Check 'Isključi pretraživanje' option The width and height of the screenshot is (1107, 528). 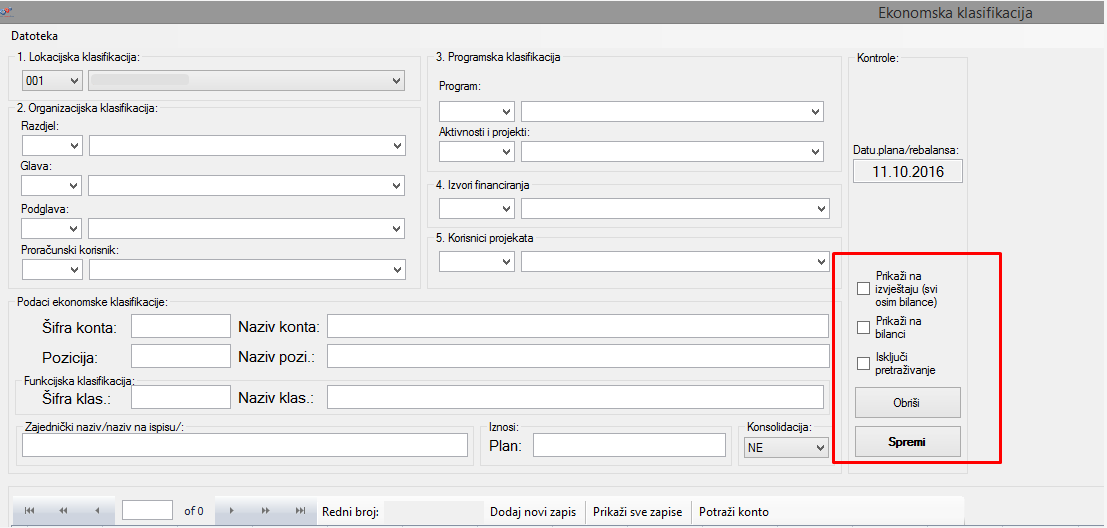point(863,363)
